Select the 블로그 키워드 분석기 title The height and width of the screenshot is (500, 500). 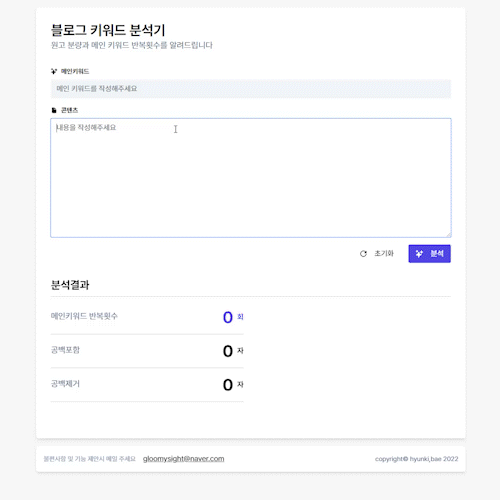click(108, 30)
